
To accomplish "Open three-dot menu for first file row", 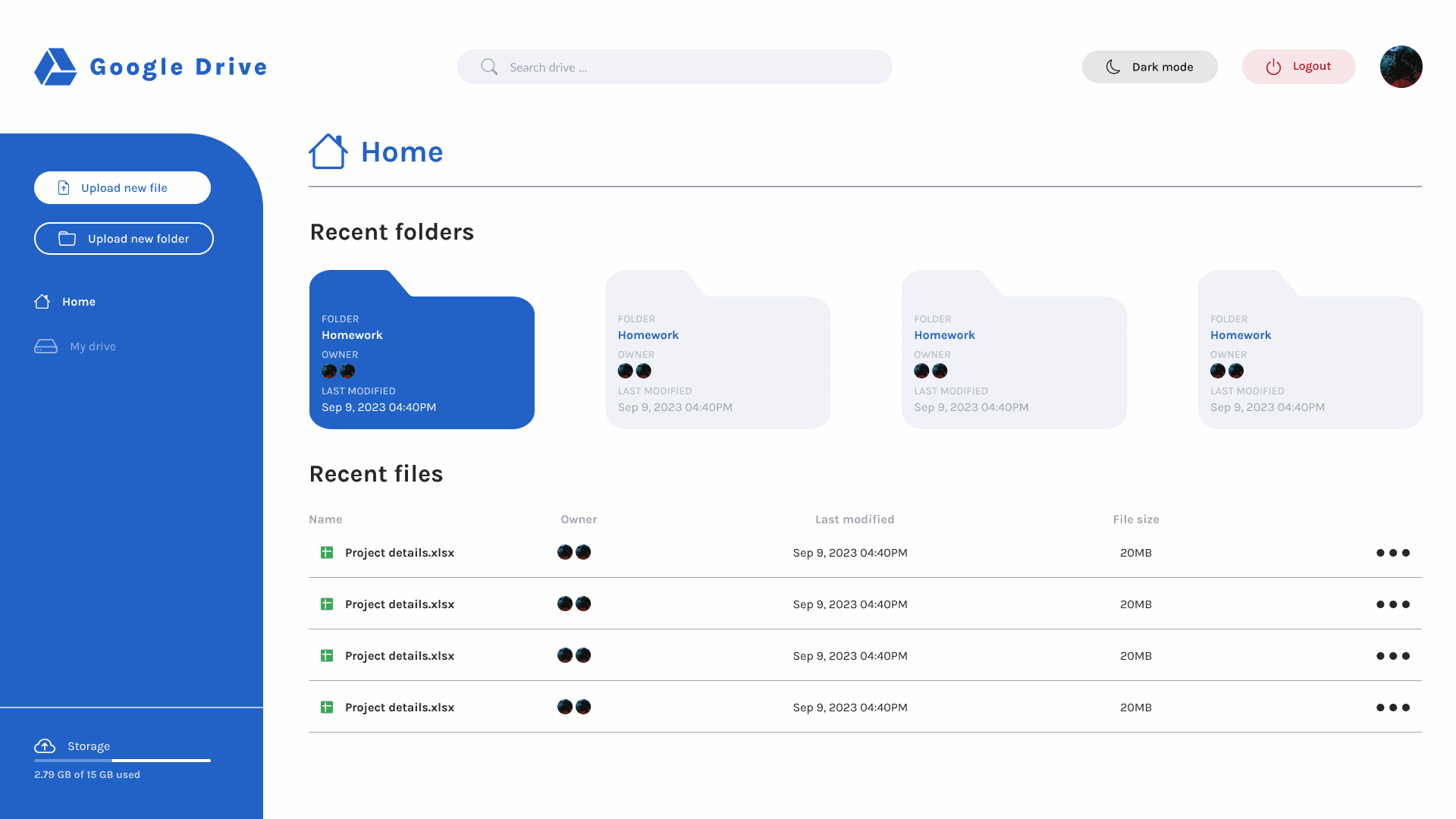I will [1392, 553].
